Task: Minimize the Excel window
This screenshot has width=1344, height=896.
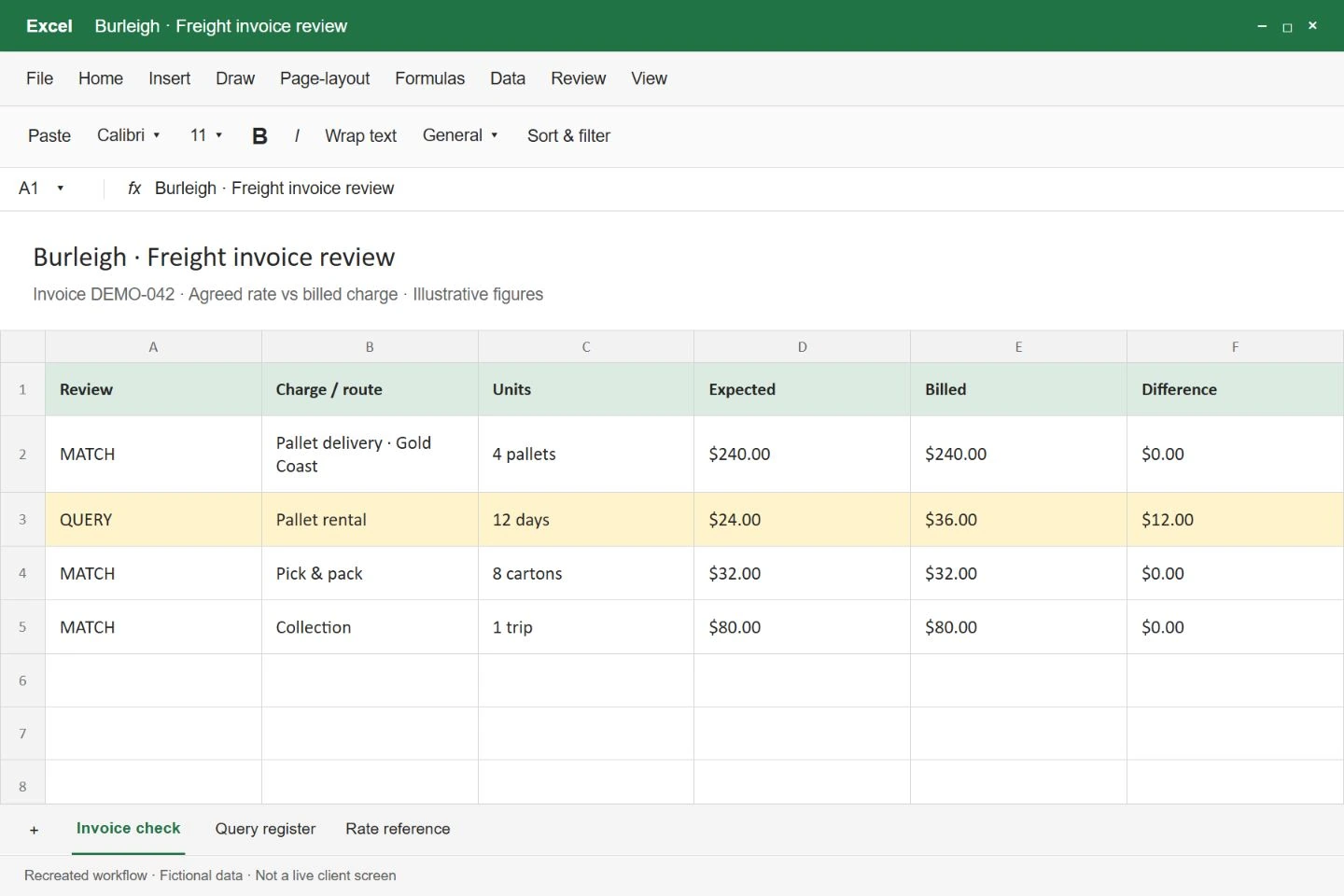Action: pyautogui.click(x=1262, y=26)
